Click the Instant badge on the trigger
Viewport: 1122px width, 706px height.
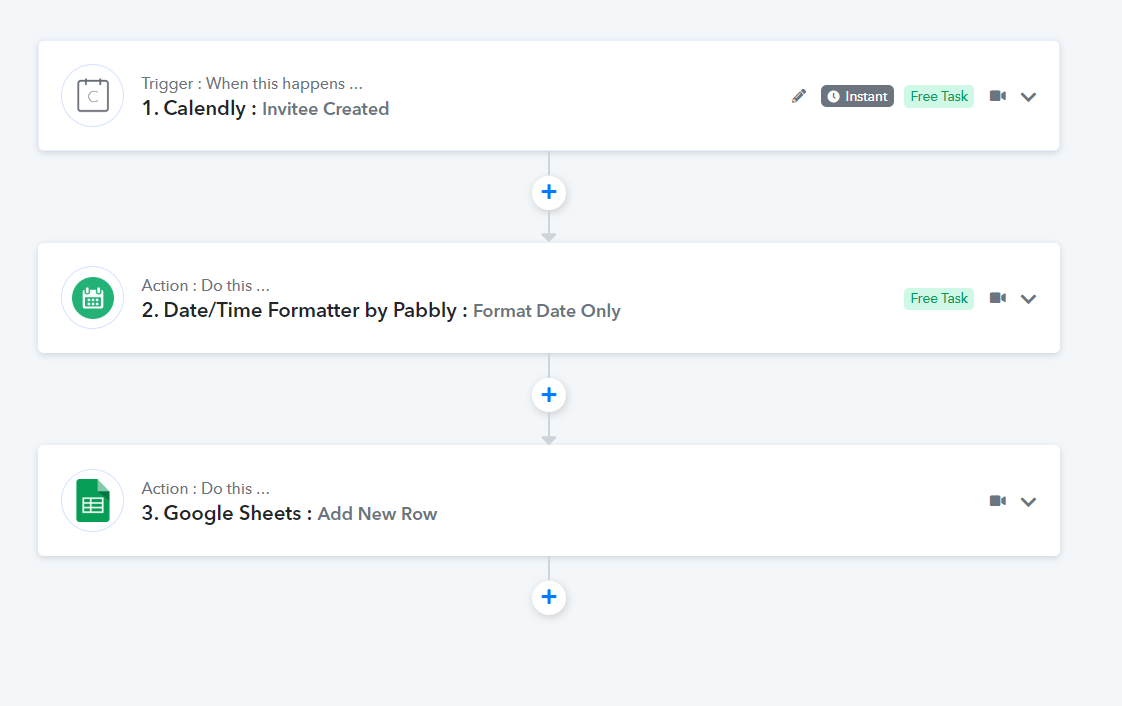pyautogui.click(x=857, y=96)
